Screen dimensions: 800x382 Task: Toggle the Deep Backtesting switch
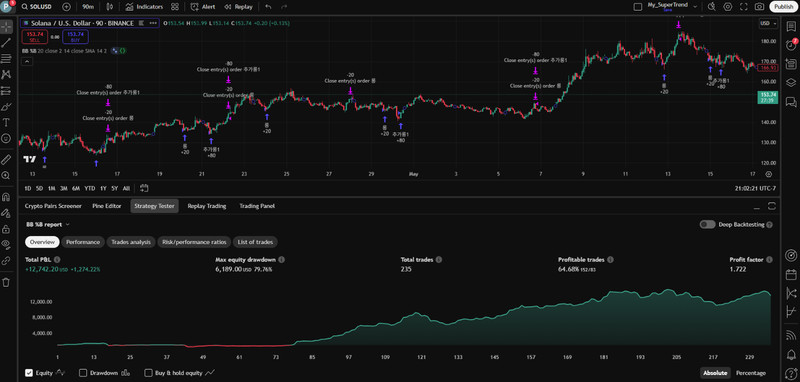[x=707, y=224]
